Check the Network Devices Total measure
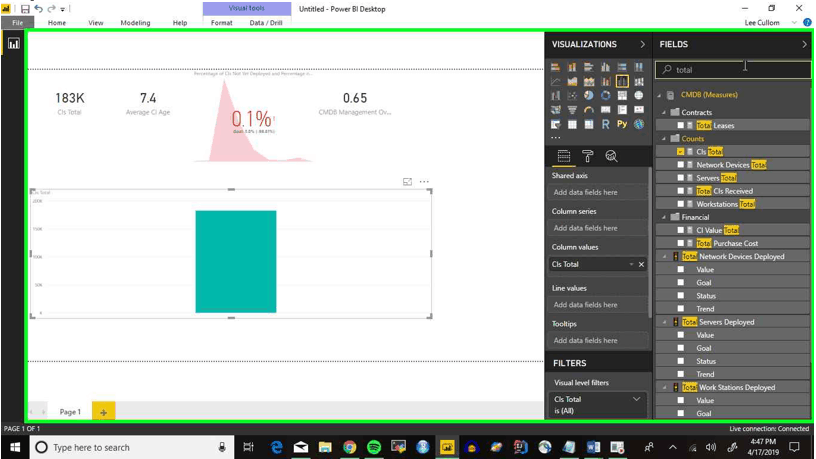816x459 pixels. (680, 164)
